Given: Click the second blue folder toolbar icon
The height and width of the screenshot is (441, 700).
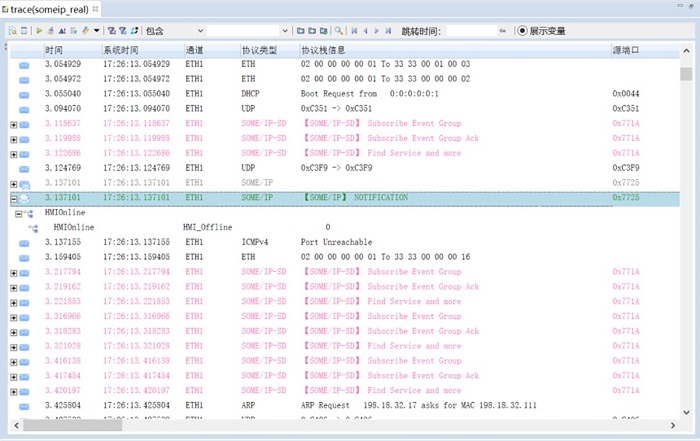Looking at the screenshot, I should 312,31.
